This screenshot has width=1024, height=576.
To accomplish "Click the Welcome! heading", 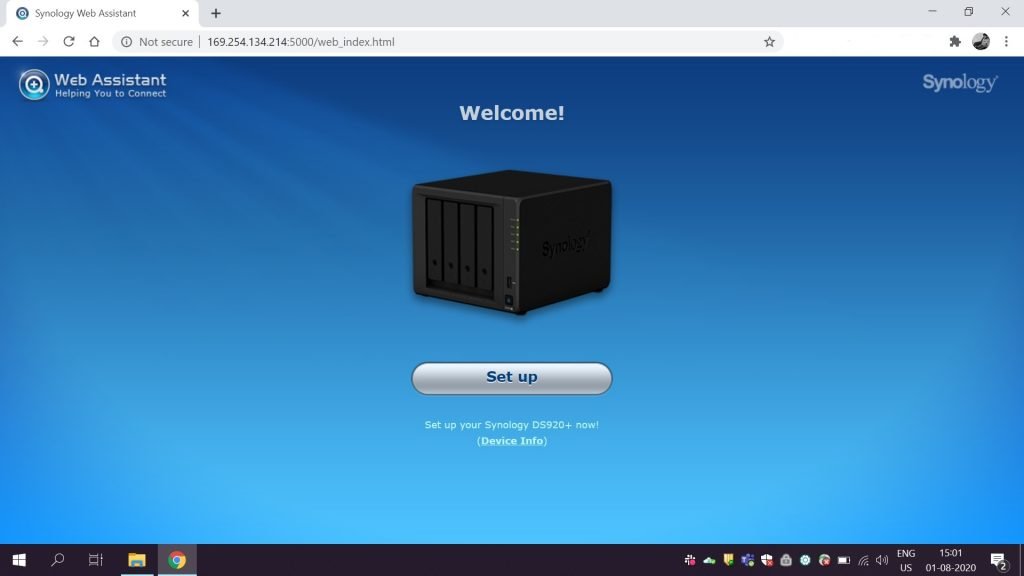I will click(x=511, y=113).
